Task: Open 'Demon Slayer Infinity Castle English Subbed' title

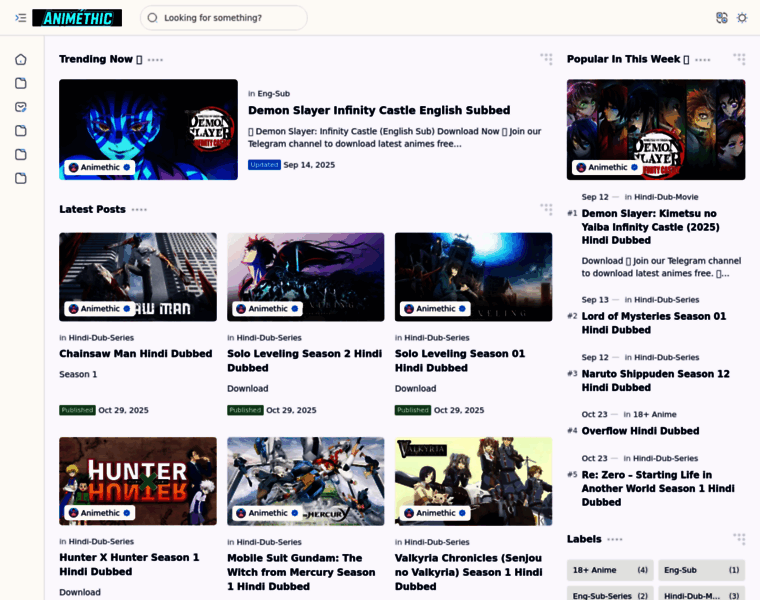Action: pyautogui.click(x=379, y=111)
